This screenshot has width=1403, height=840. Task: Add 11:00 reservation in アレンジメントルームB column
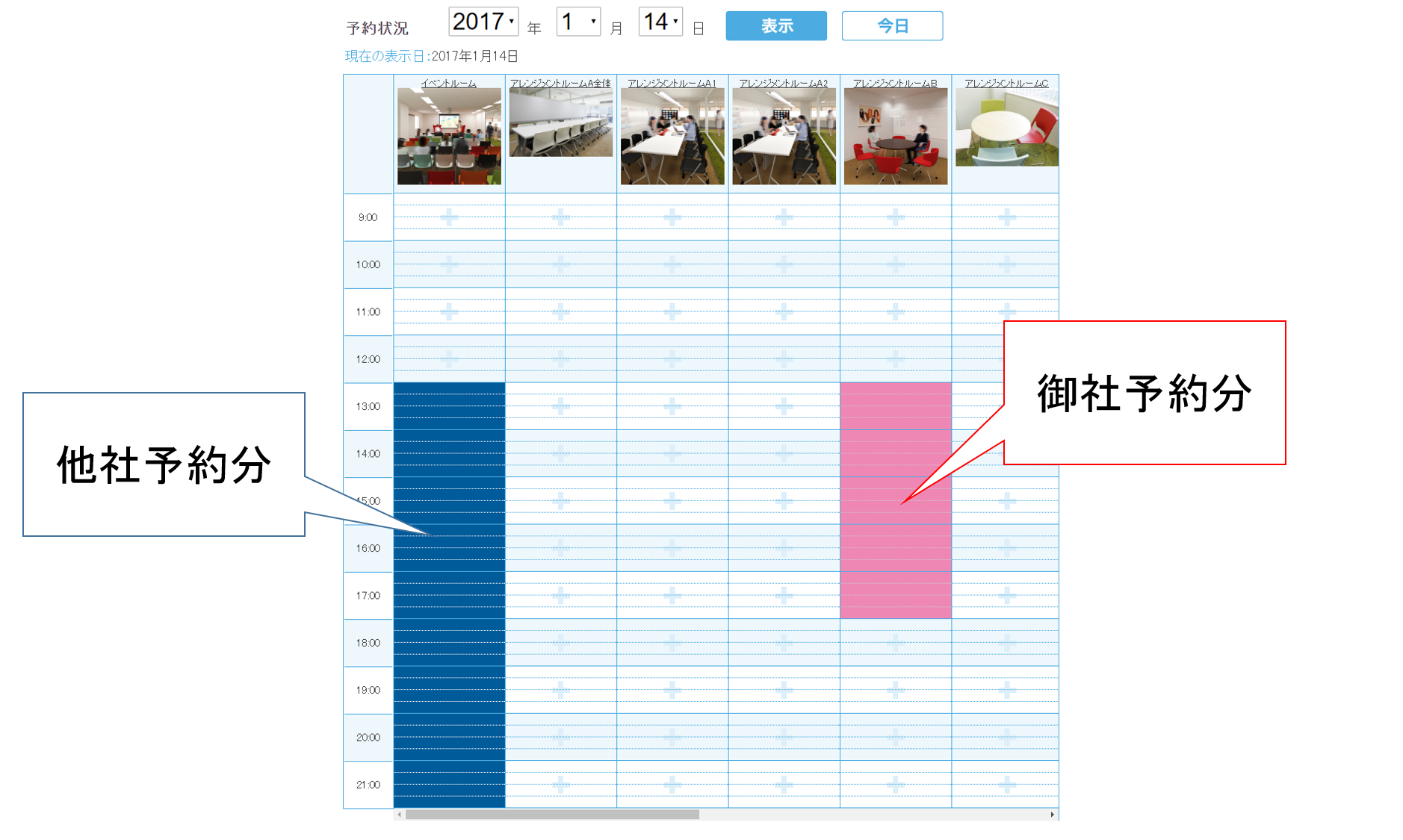tap(895, 311)
